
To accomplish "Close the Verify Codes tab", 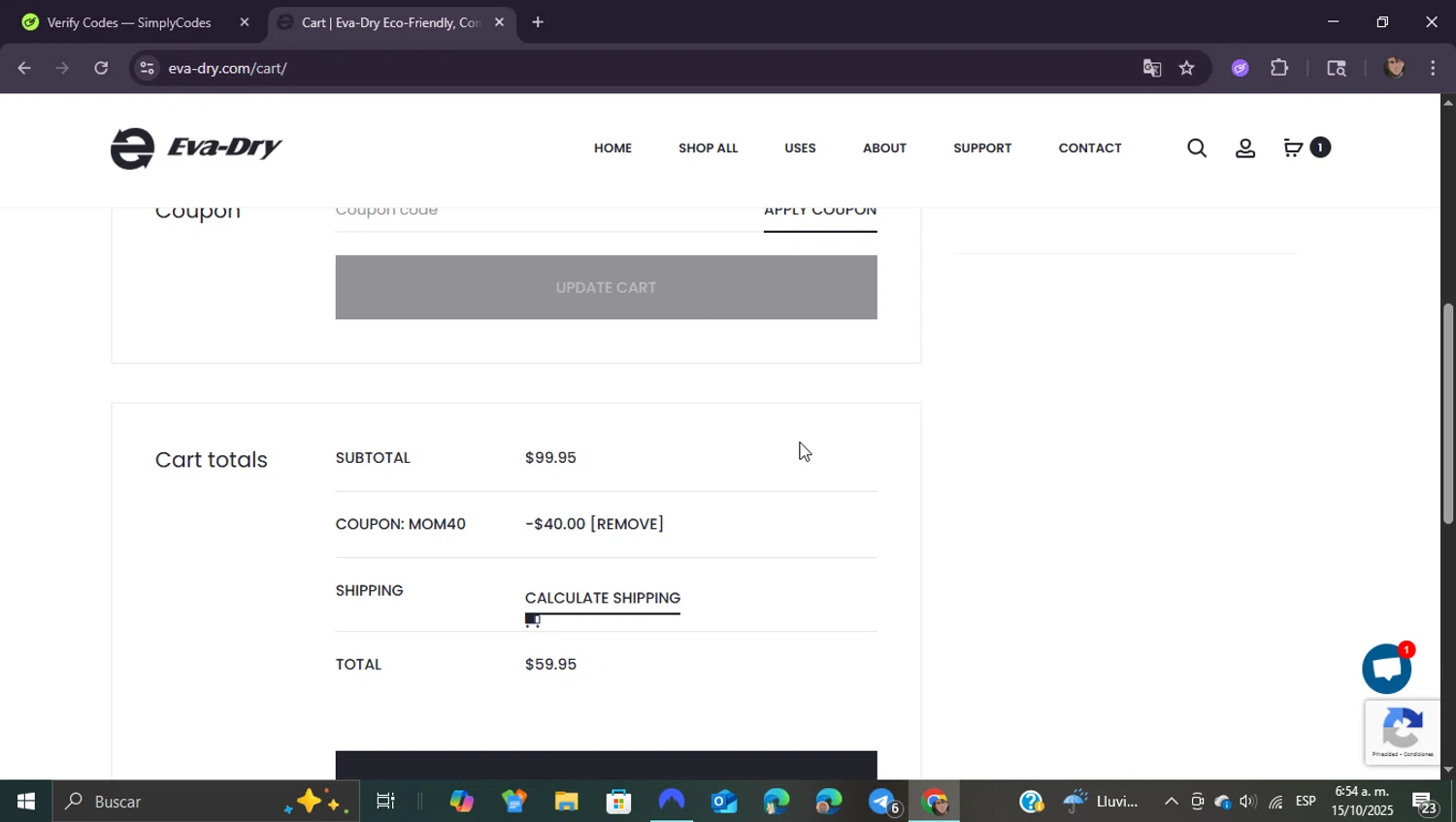I will (245, 22).
